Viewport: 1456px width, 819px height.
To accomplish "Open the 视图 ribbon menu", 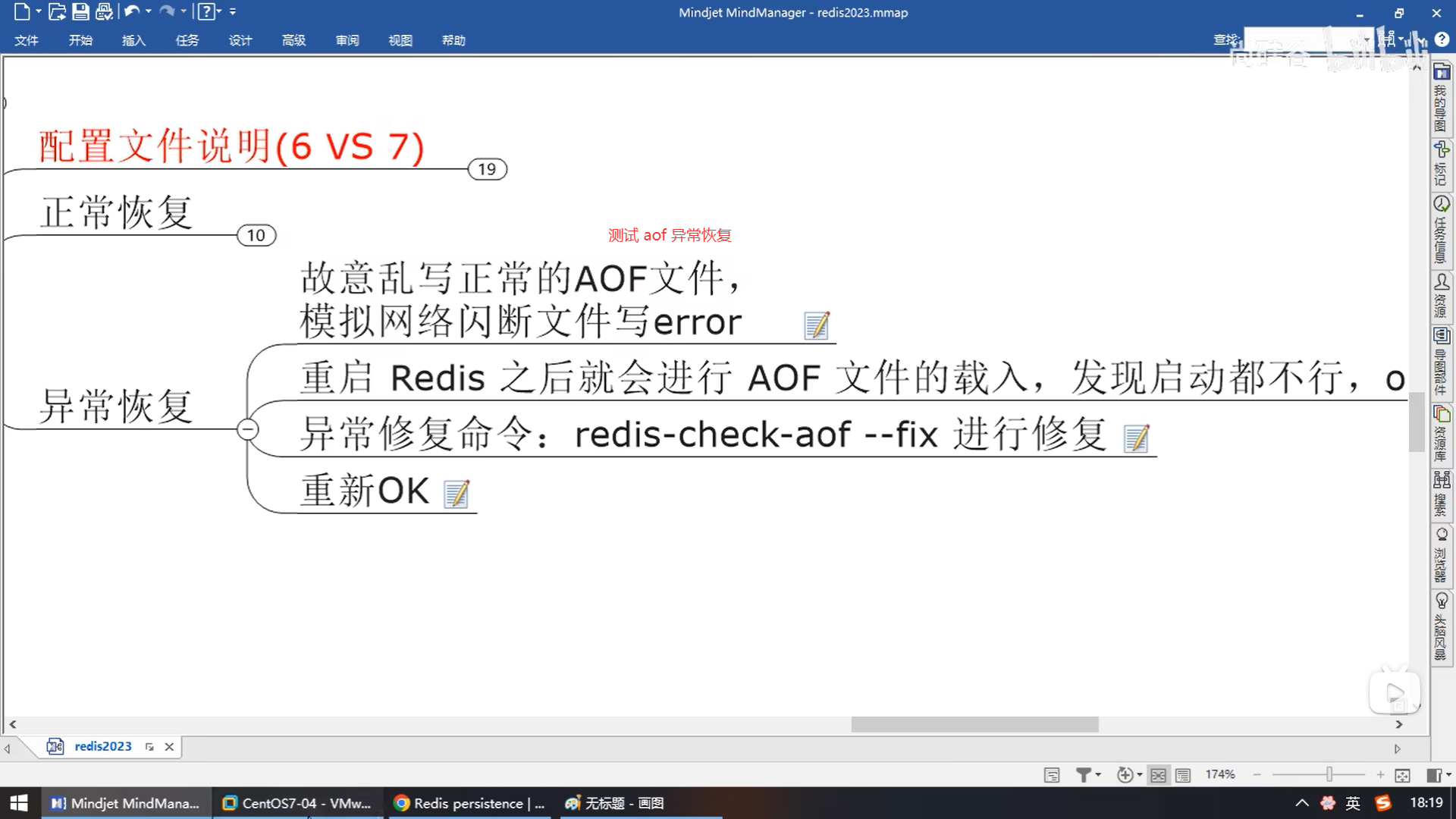I will click(400, 40).
